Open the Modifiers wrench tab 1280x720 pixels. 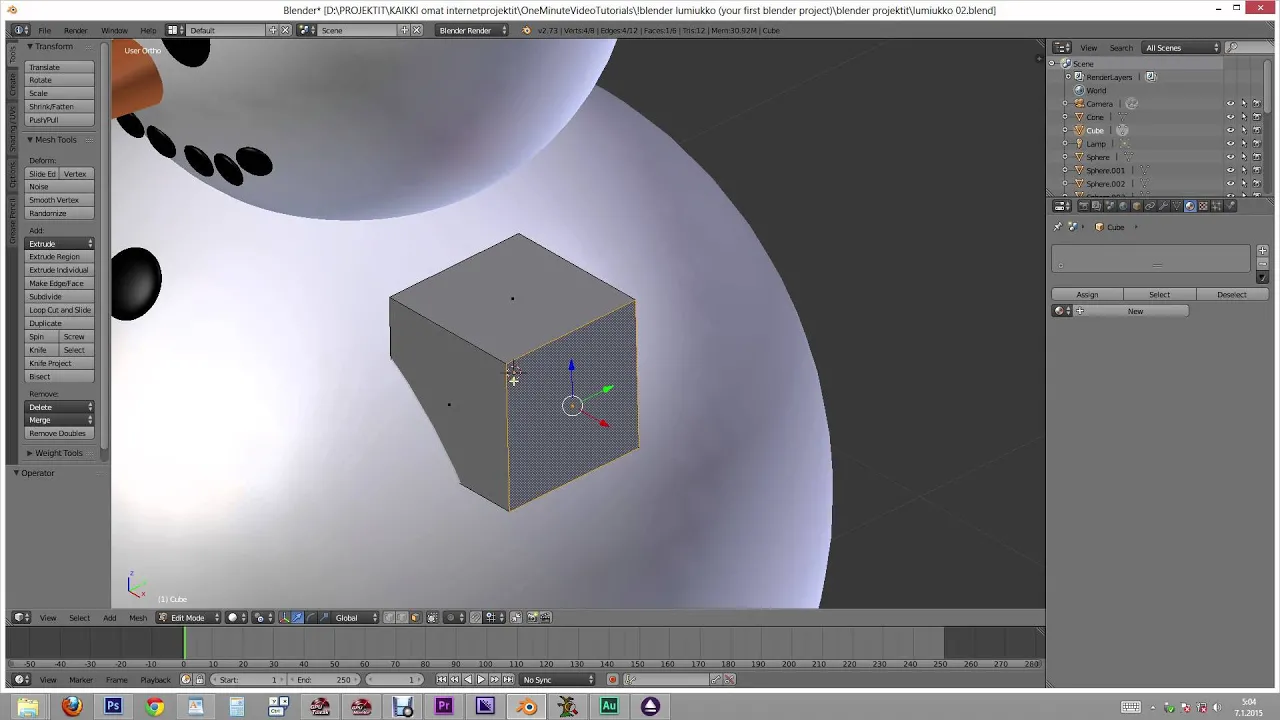coord(1163,206)
